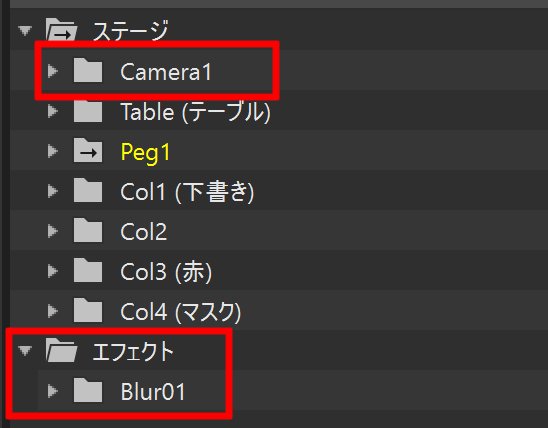The height and width of the screenshot is (428, 548).
Task: Click the Col2 folder icon
Action: click(x=88, y=230)
